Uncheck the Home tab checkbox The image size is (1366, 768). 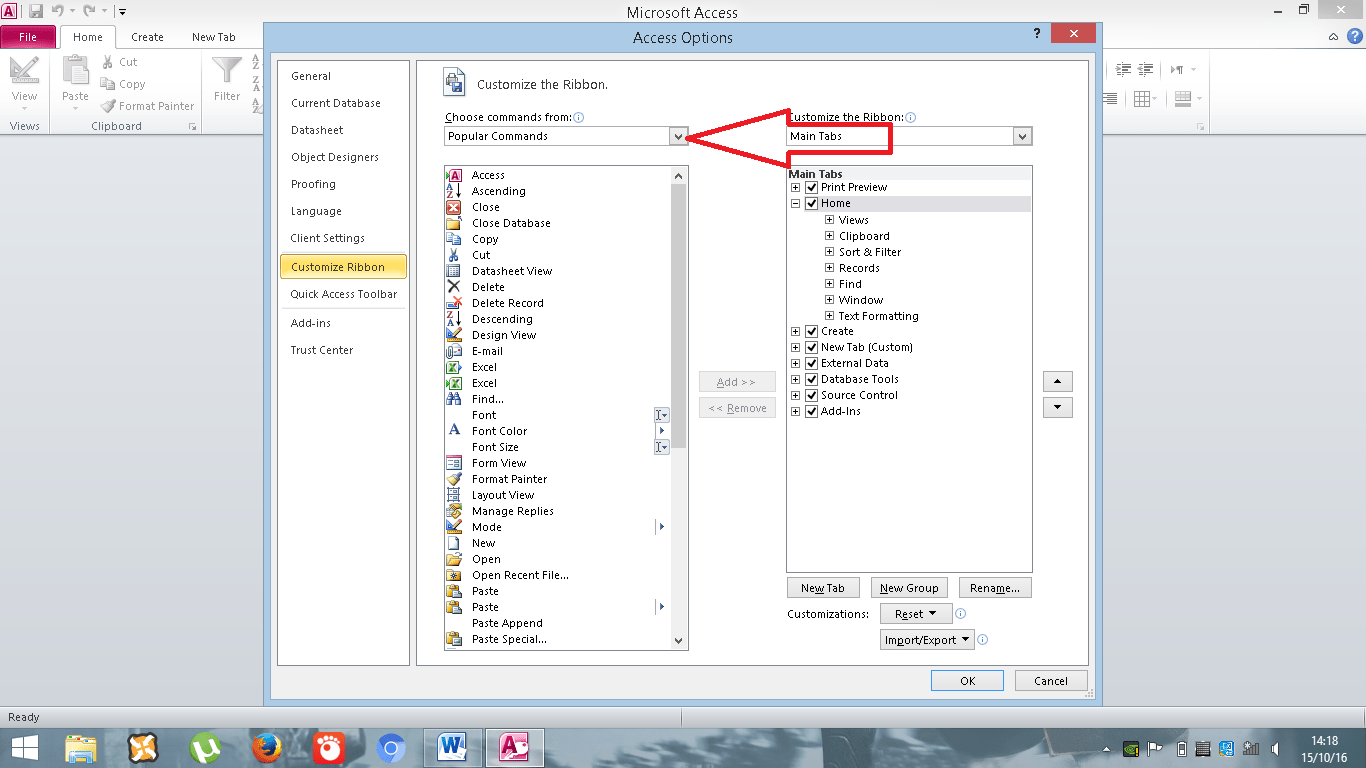pos(811,203)
